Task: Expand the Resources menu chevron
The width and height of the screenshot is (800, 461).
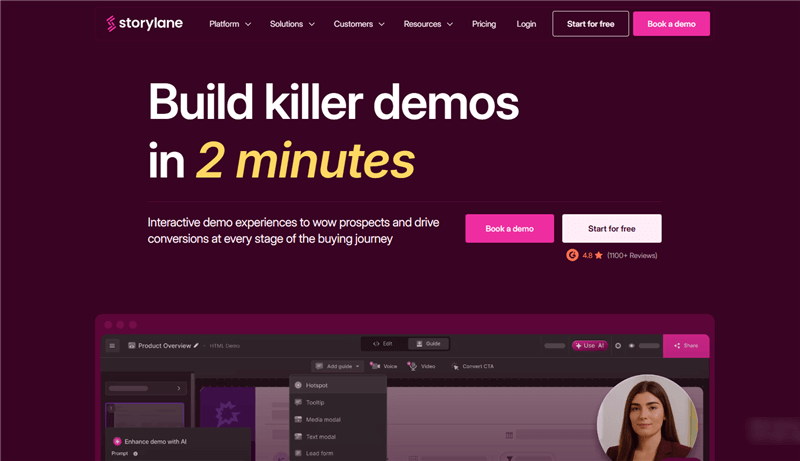Action: pos(450,24)
